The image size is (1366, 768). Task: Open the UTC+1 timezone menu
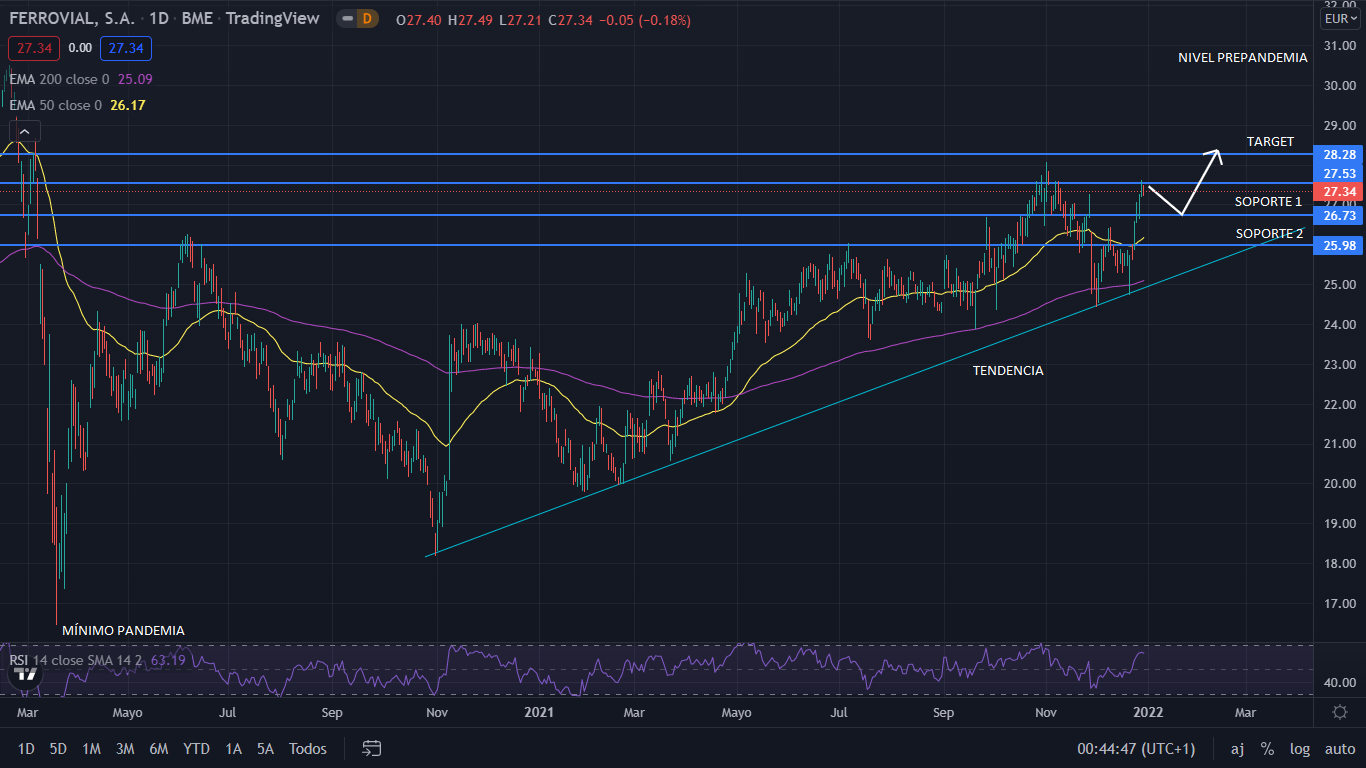click(x=1136, y=749)
